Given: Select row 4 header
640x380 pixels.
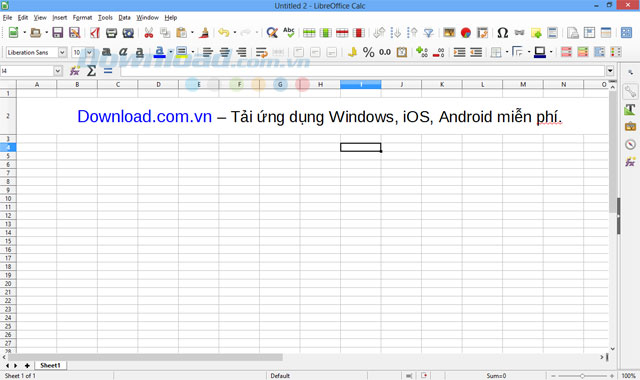Looking at the screenshot, I should coord(8,147).
